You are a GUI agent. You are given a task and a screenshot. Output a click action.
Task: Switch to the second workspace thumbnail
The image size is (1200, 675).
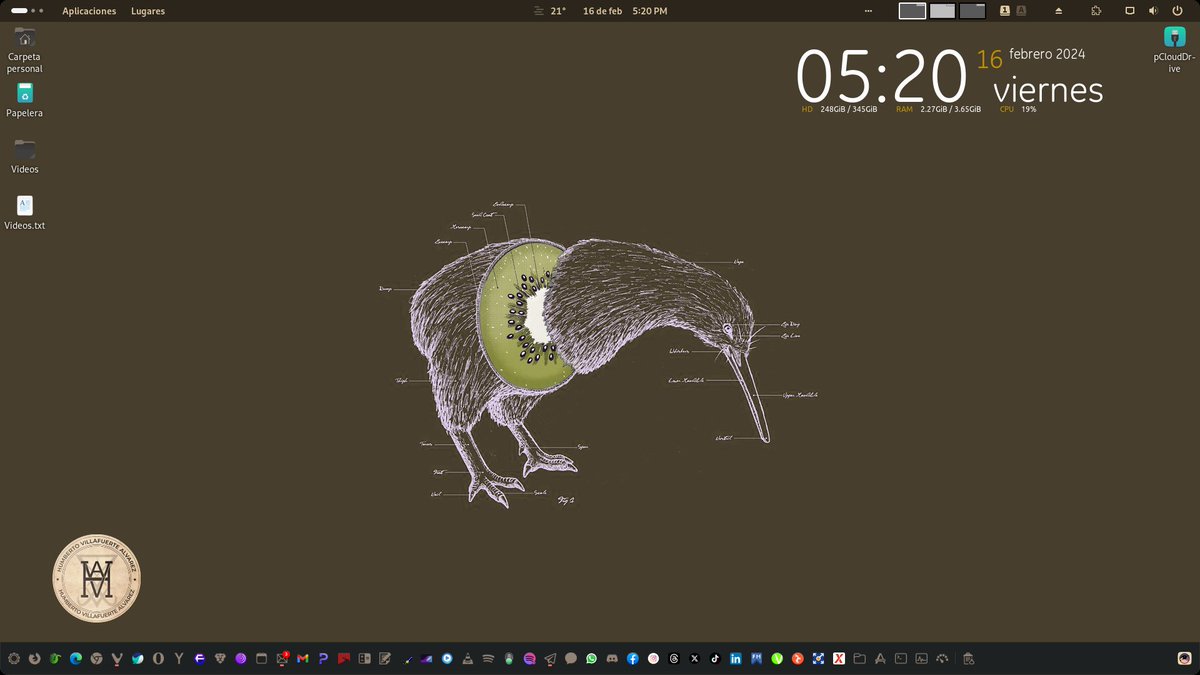tap(942, 11)
